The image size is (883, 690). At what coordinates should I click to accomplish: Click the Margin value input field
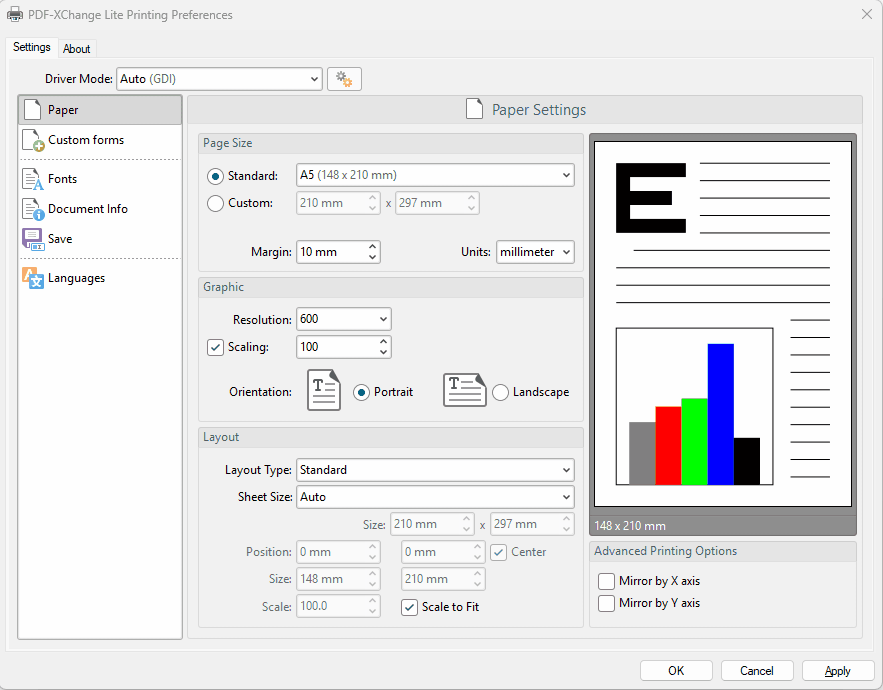(331, 252)
